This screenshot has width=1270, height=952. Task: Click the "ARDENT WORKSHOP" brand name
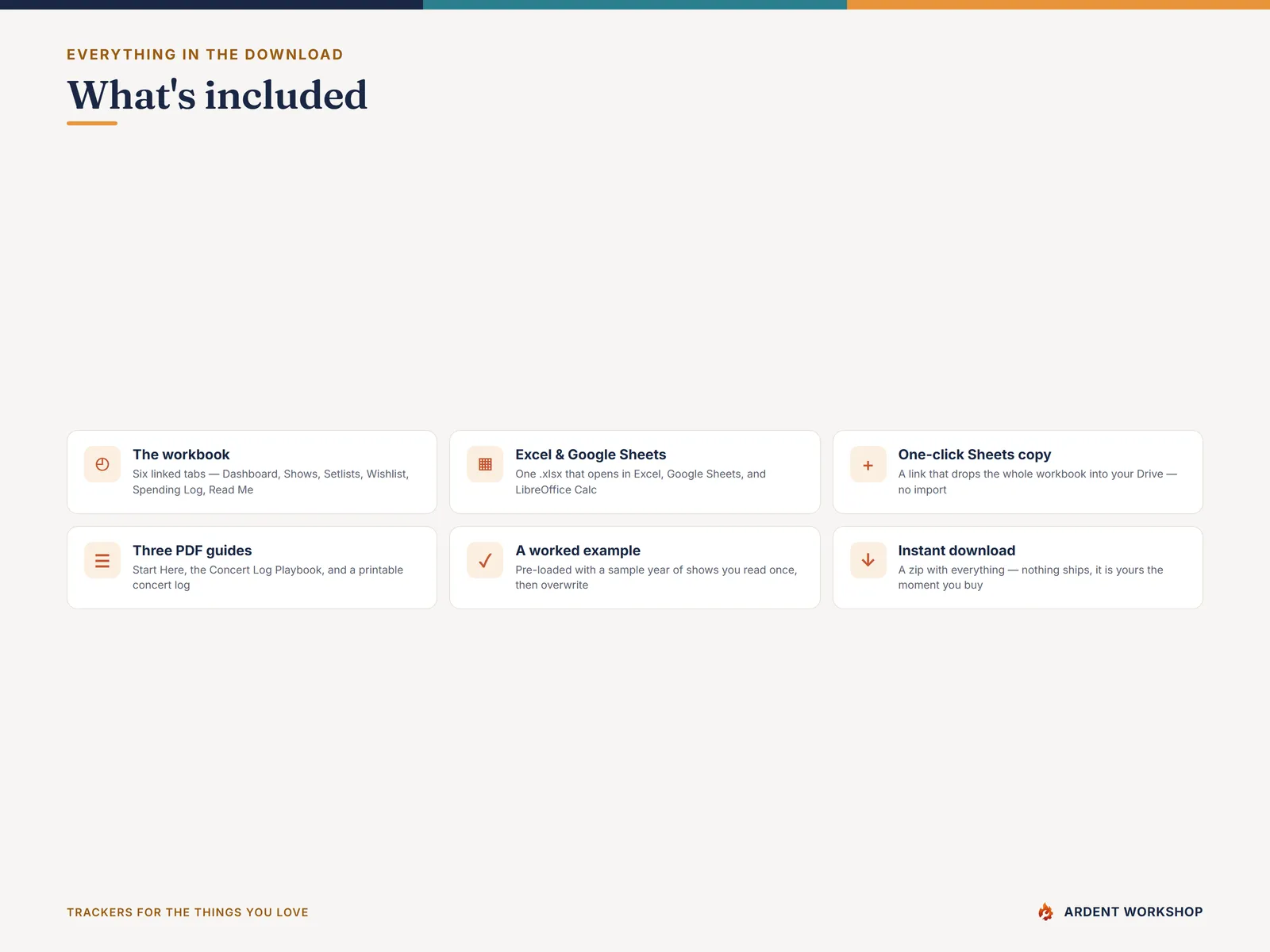pyautogui.click(x=1133, y=912)
